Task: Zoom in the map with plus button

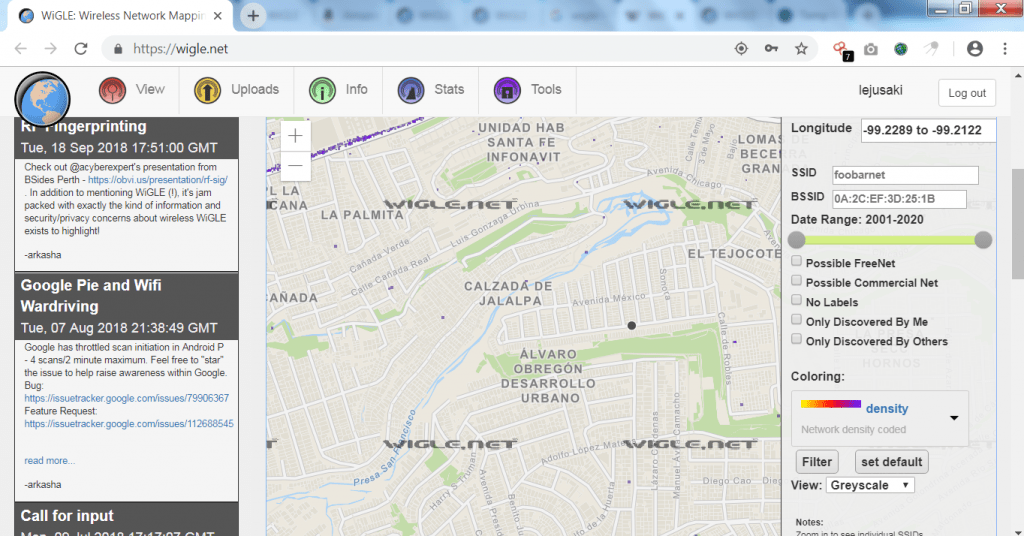Action: click(x=295, y=136)
